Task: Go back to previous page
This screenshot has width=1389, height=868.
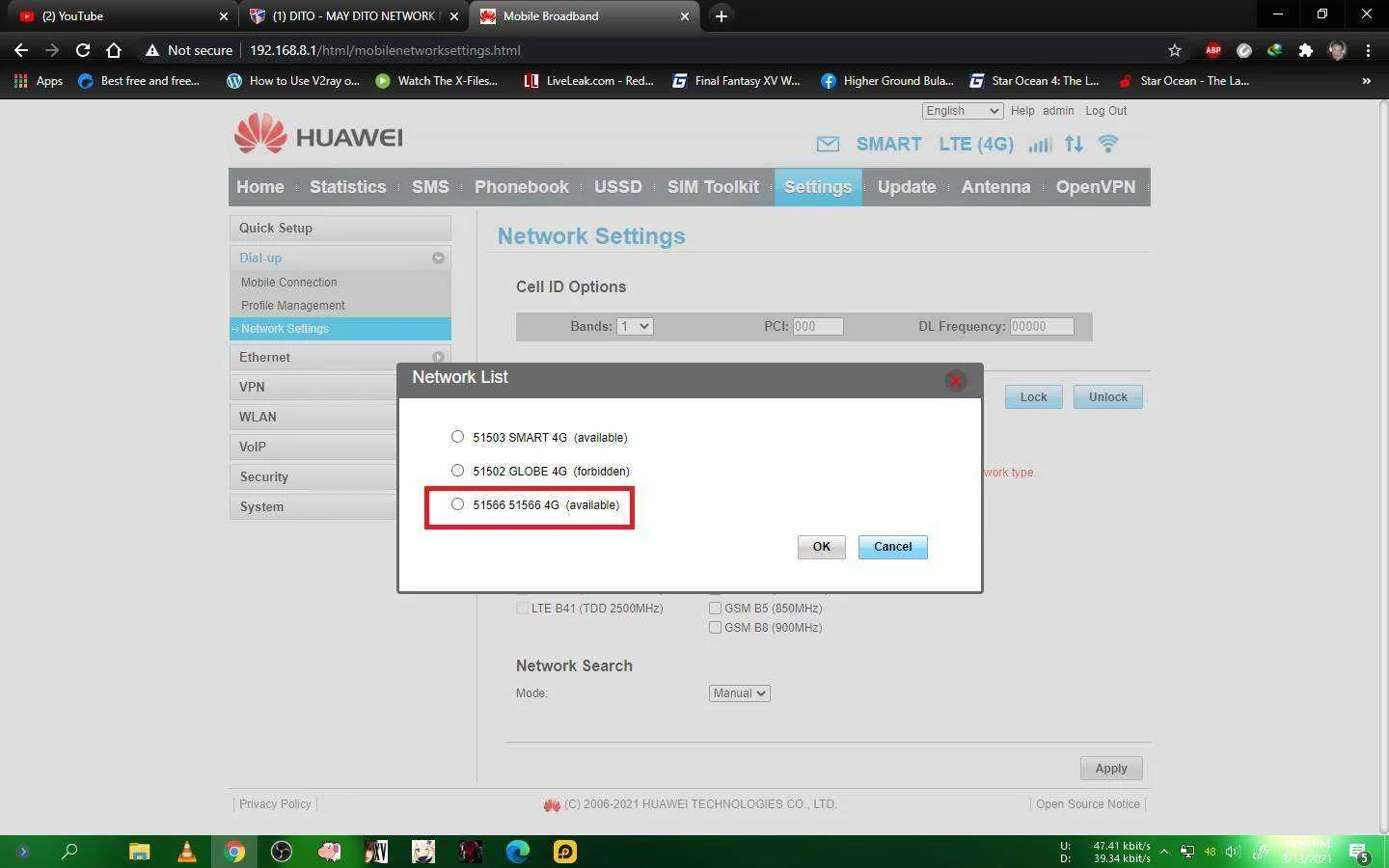Action: 21,50
